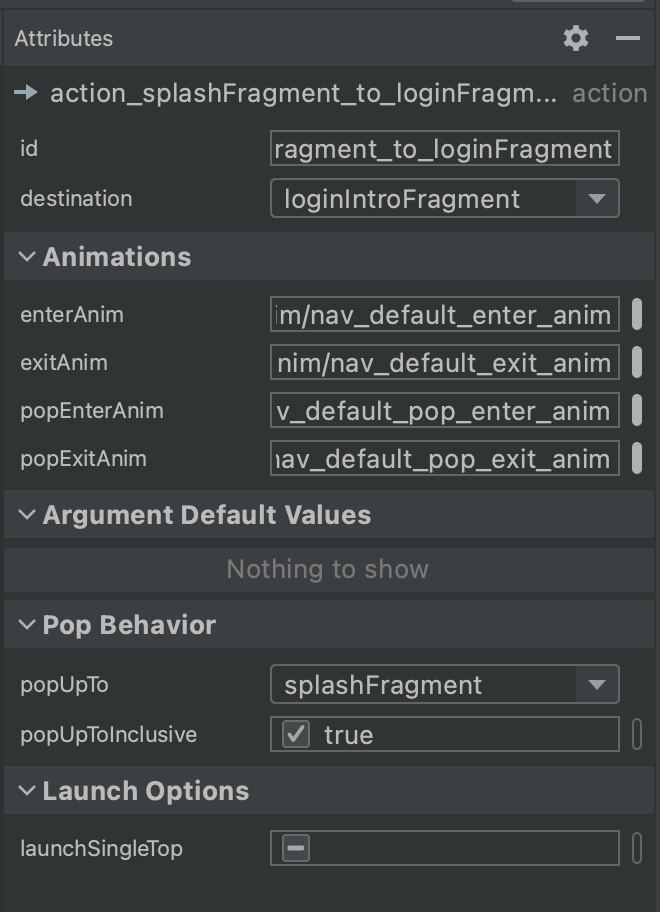Collapse the Launch Options section
The image size is (660, 912).
pyautogui.click(x=27, y=791)
